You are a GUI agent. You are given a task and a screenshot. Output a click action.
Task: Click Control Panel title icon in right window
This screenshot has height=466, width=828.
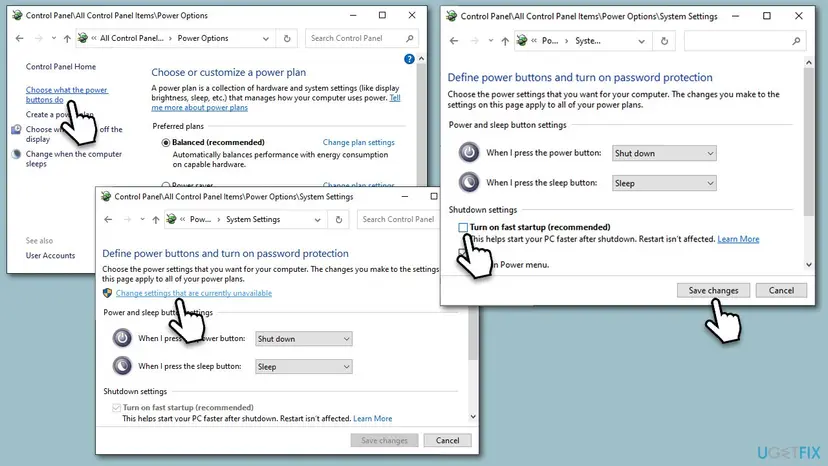(451, 16)
